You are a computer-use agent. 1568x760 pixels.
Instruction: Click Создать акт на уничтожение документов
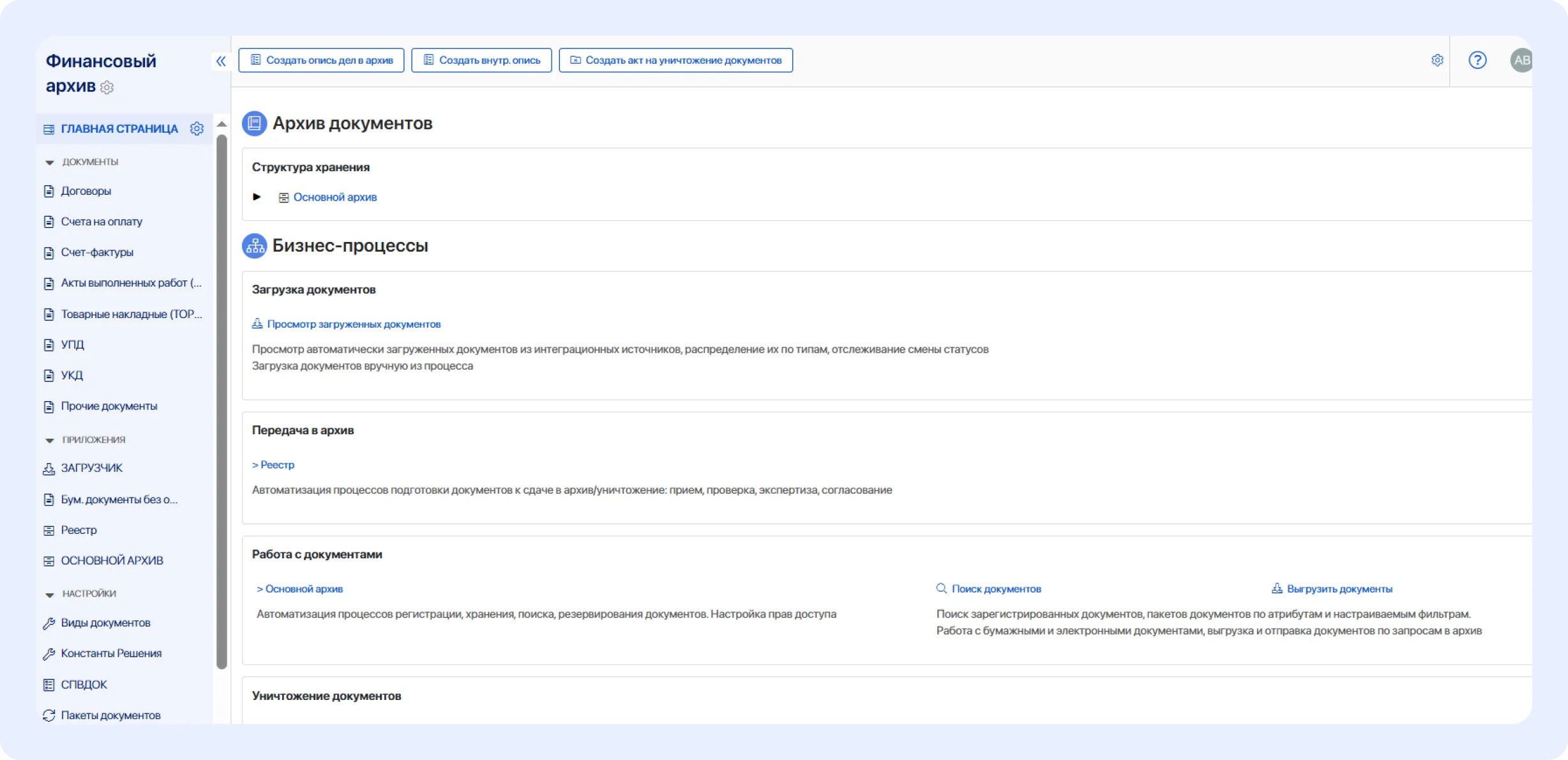point(675,60)
